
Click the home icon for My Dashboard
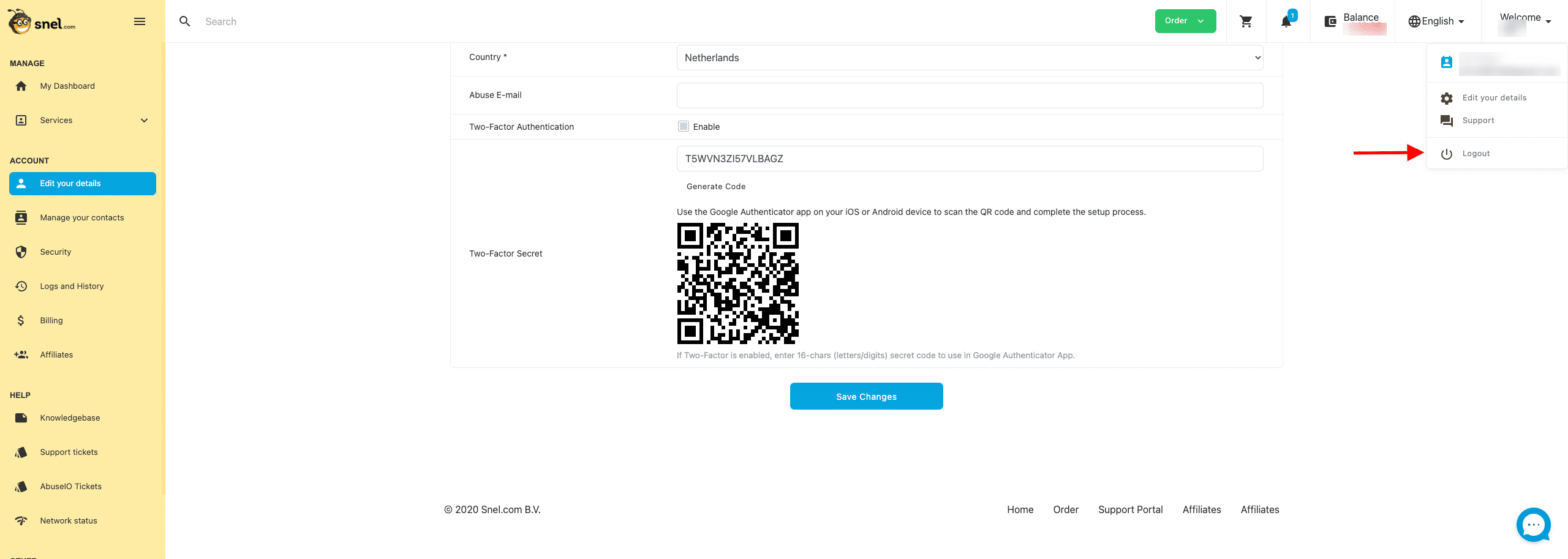[x=21, y=86]
